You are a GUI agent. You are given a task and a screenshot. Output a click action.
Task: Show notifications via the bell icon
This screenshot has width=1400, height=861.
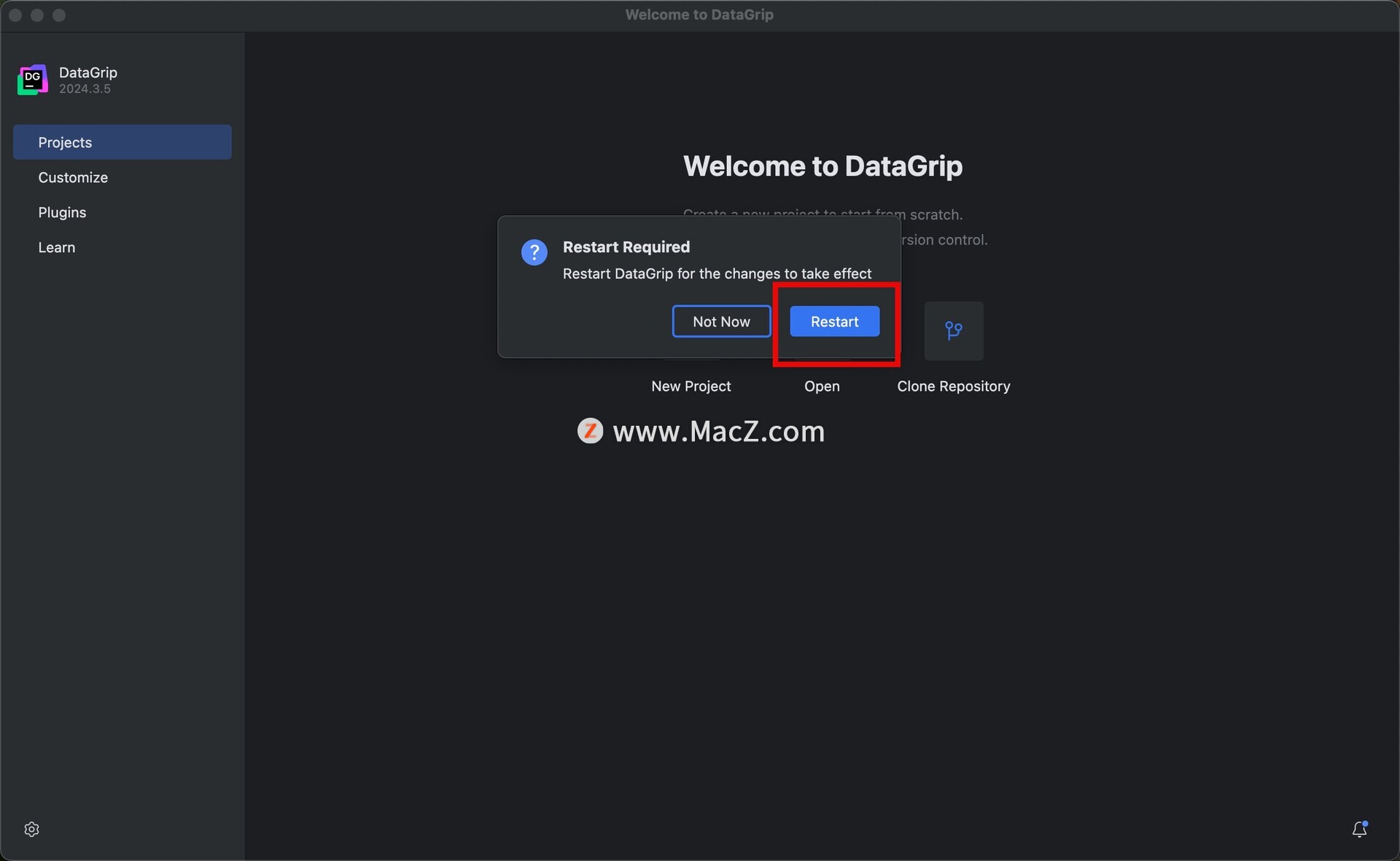point(1359,829)
